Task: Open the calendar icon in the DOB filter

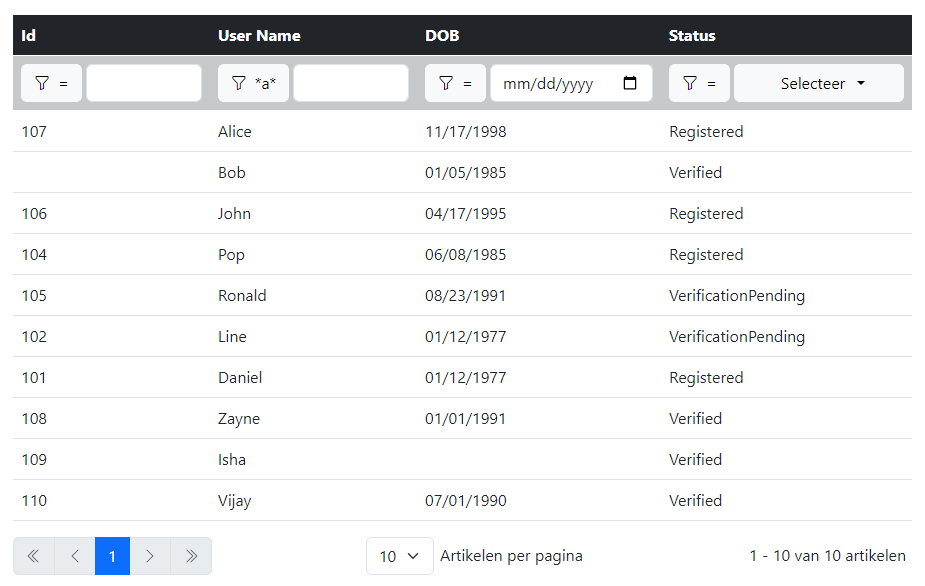Action: point(631,83)
